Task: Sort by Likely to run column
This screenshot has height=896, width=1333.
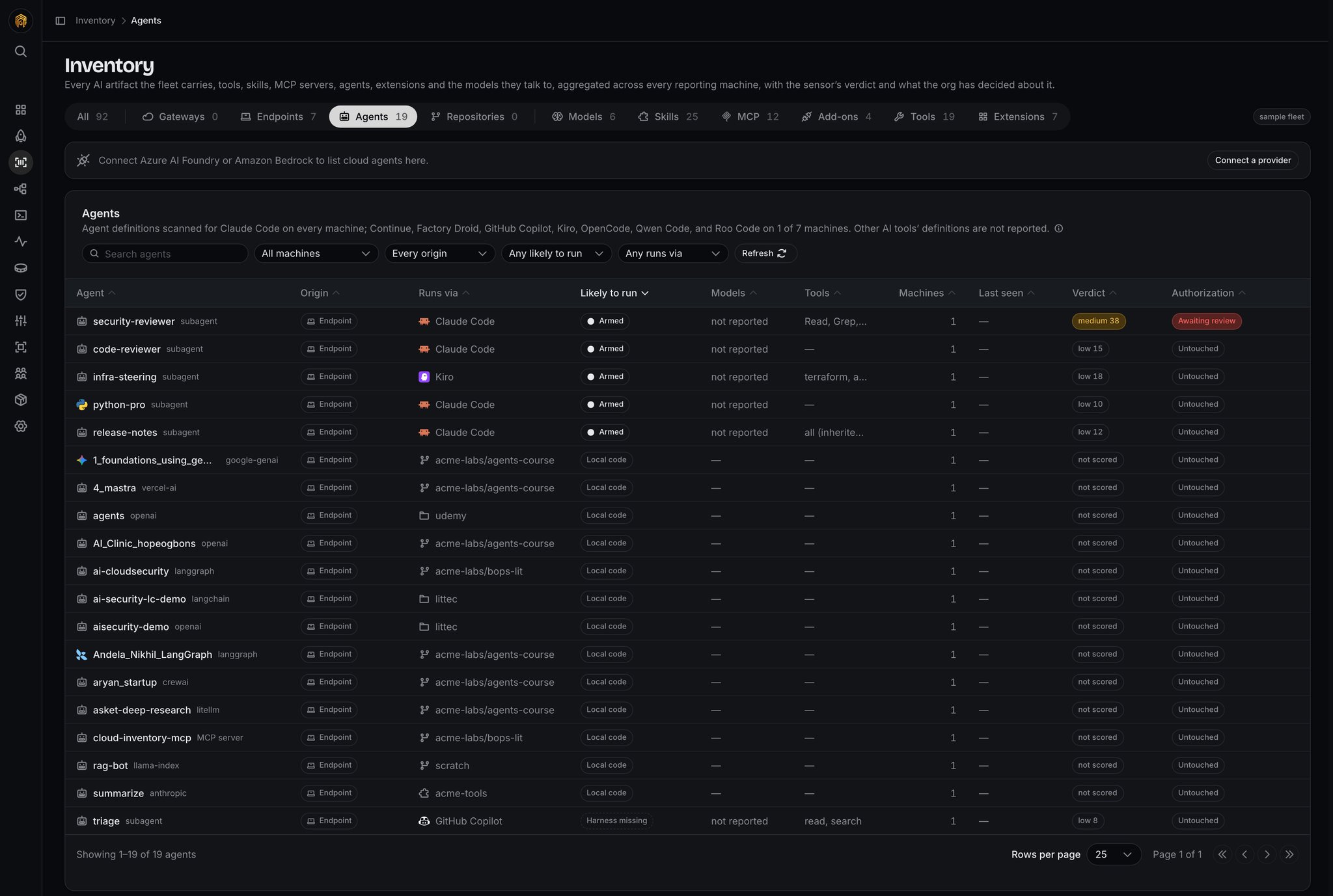Action: 614,293
